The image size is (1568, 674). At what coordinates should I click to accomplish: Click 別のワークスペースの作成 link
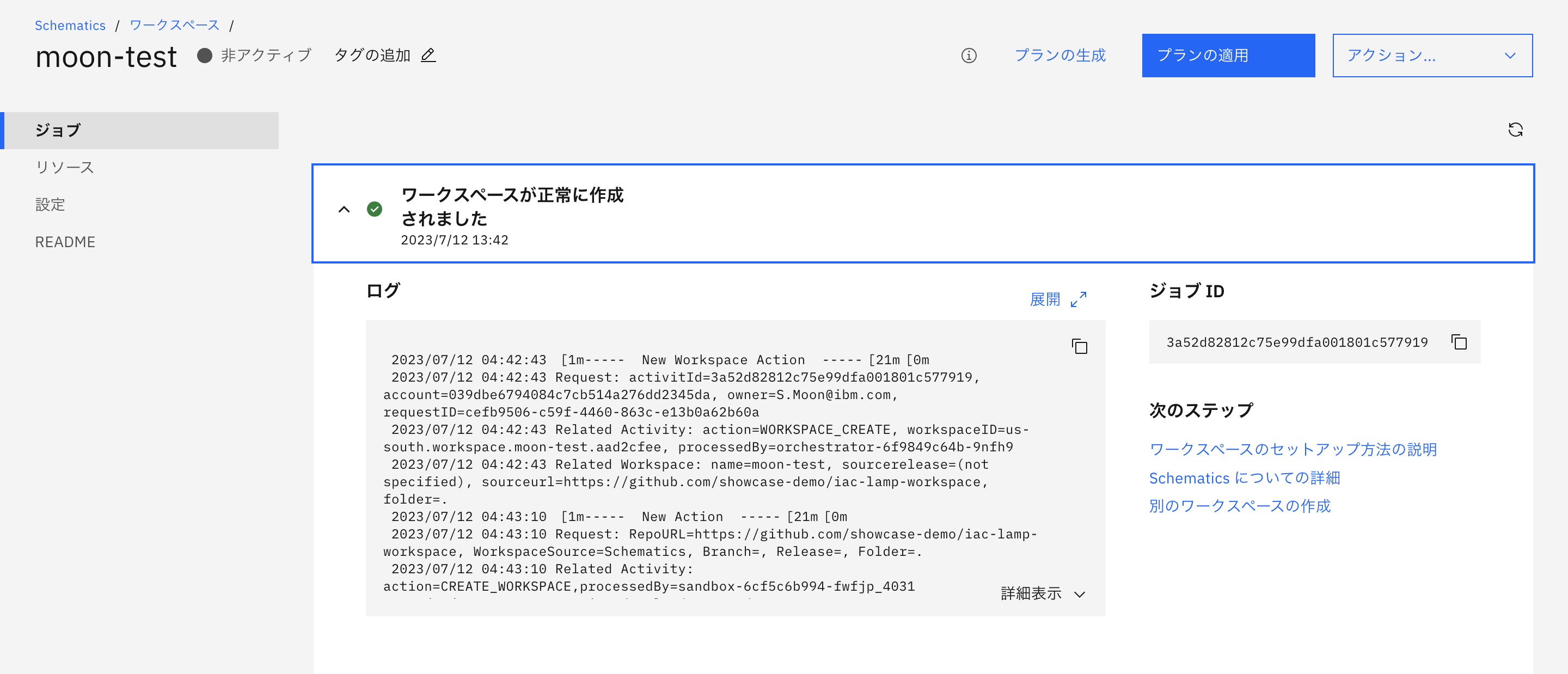1239,506
